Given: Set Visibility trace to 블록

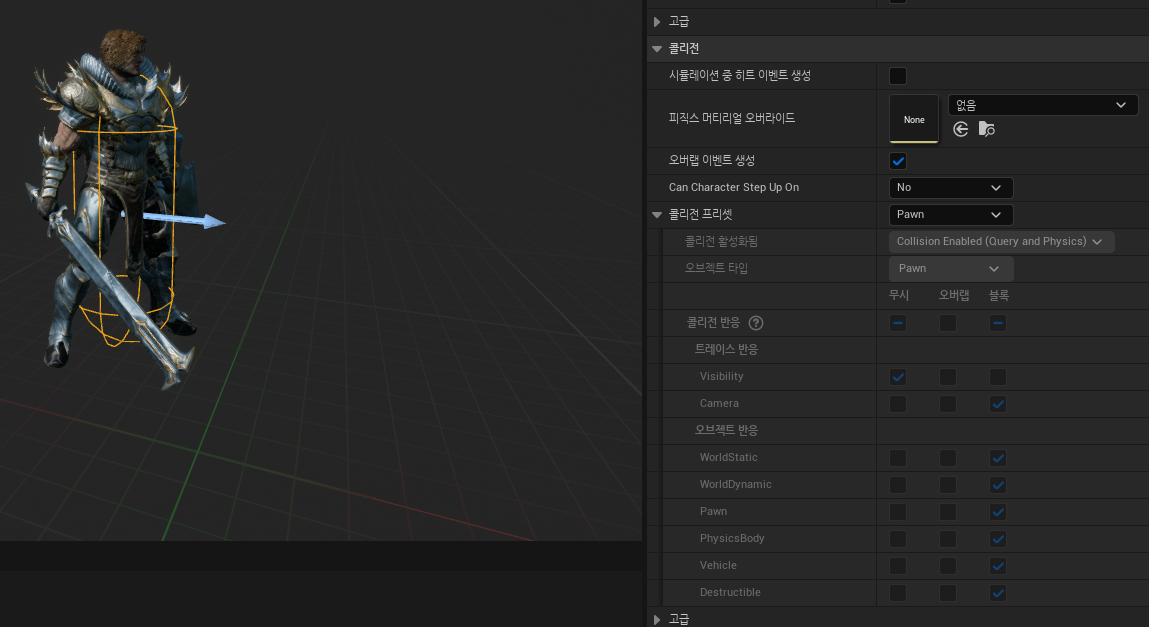Looking at the screenshot, I should pos(997,377).
